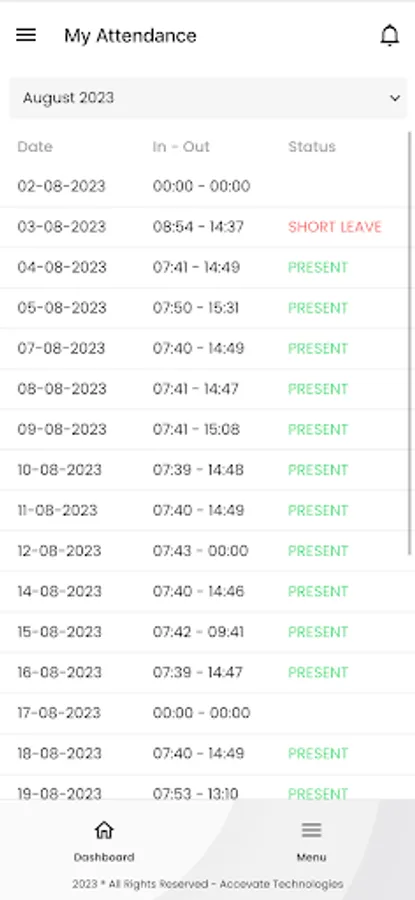415x900 pixels.
Task: Click the vertical scrollbar of attendance list
Action: pyautogui.click(x=410, y=343)
